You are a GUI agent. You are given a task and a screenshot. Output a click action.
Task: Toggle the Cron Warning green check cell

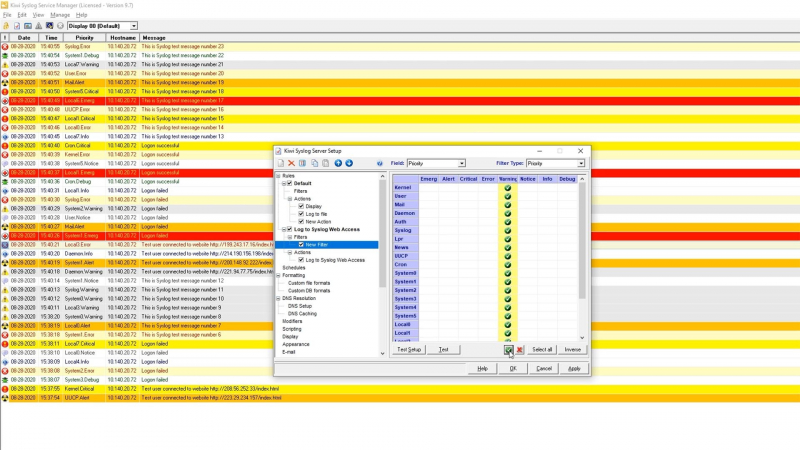[508, 264]
